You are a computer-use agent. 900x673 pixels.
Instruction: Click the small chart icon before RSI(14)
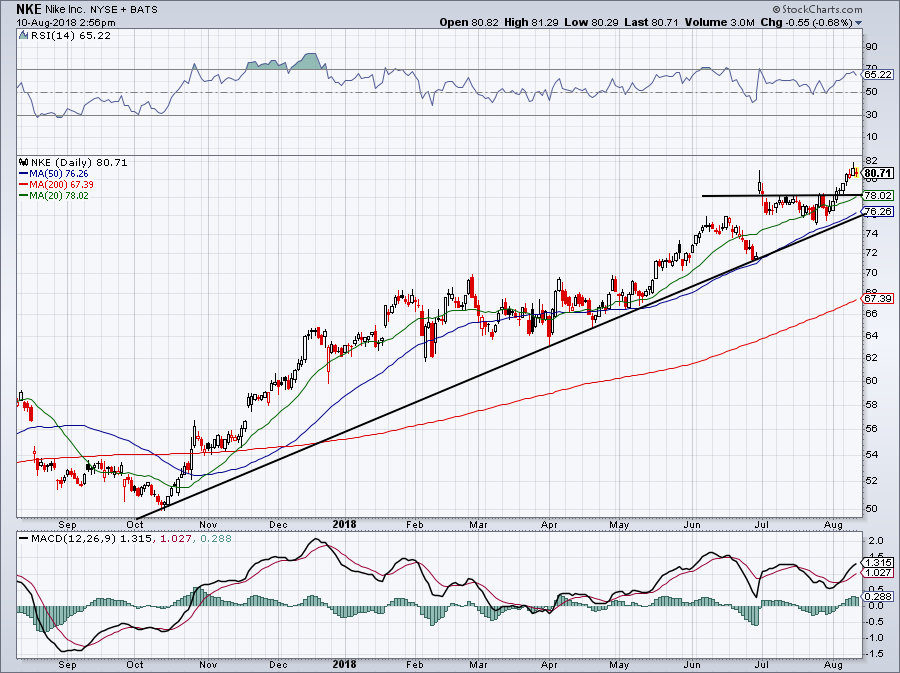(24, 36)
